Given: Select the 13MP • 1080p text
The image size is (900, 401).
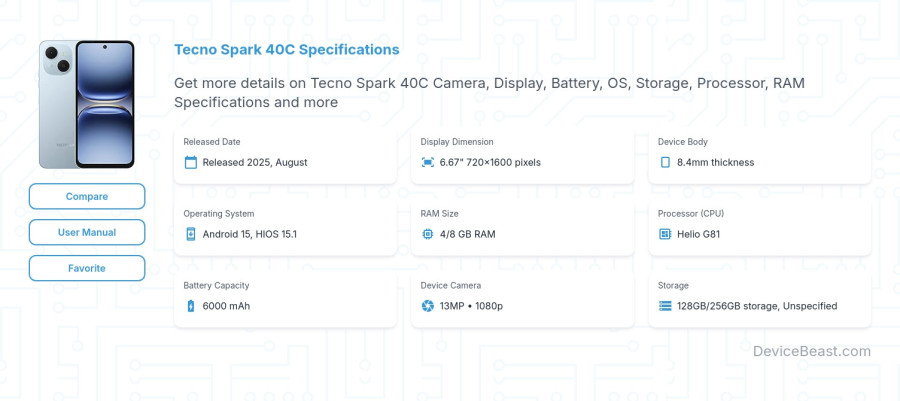Looking at the screenshot, I should coord(471,306).
